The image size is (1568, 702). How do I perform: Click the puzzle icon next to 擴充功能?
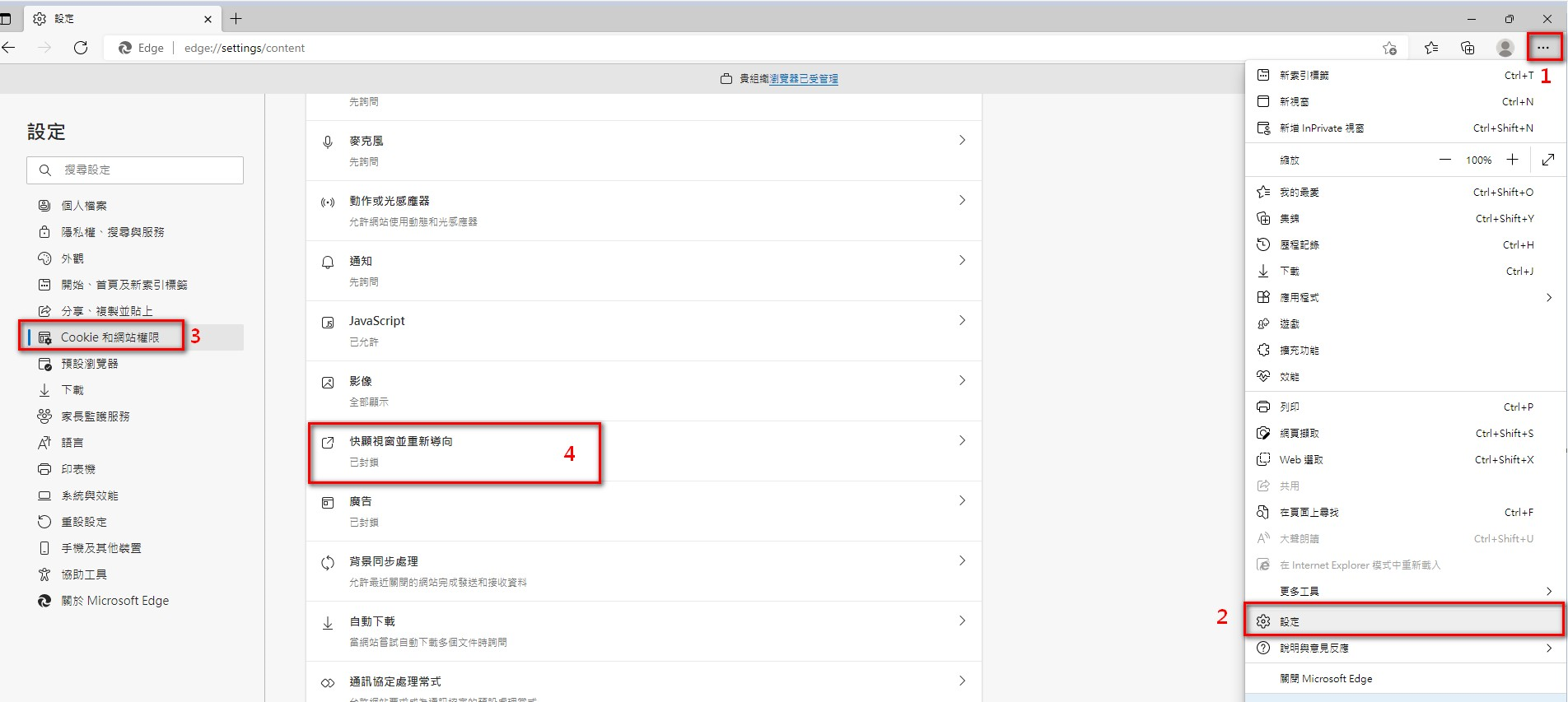1263,350
